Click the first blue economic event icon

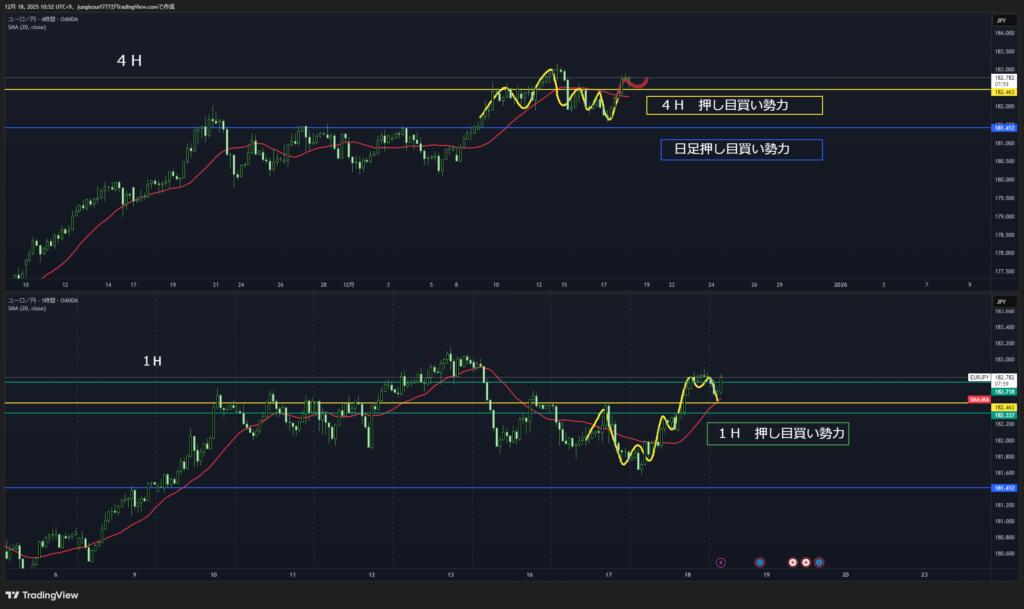click(759, 562)
